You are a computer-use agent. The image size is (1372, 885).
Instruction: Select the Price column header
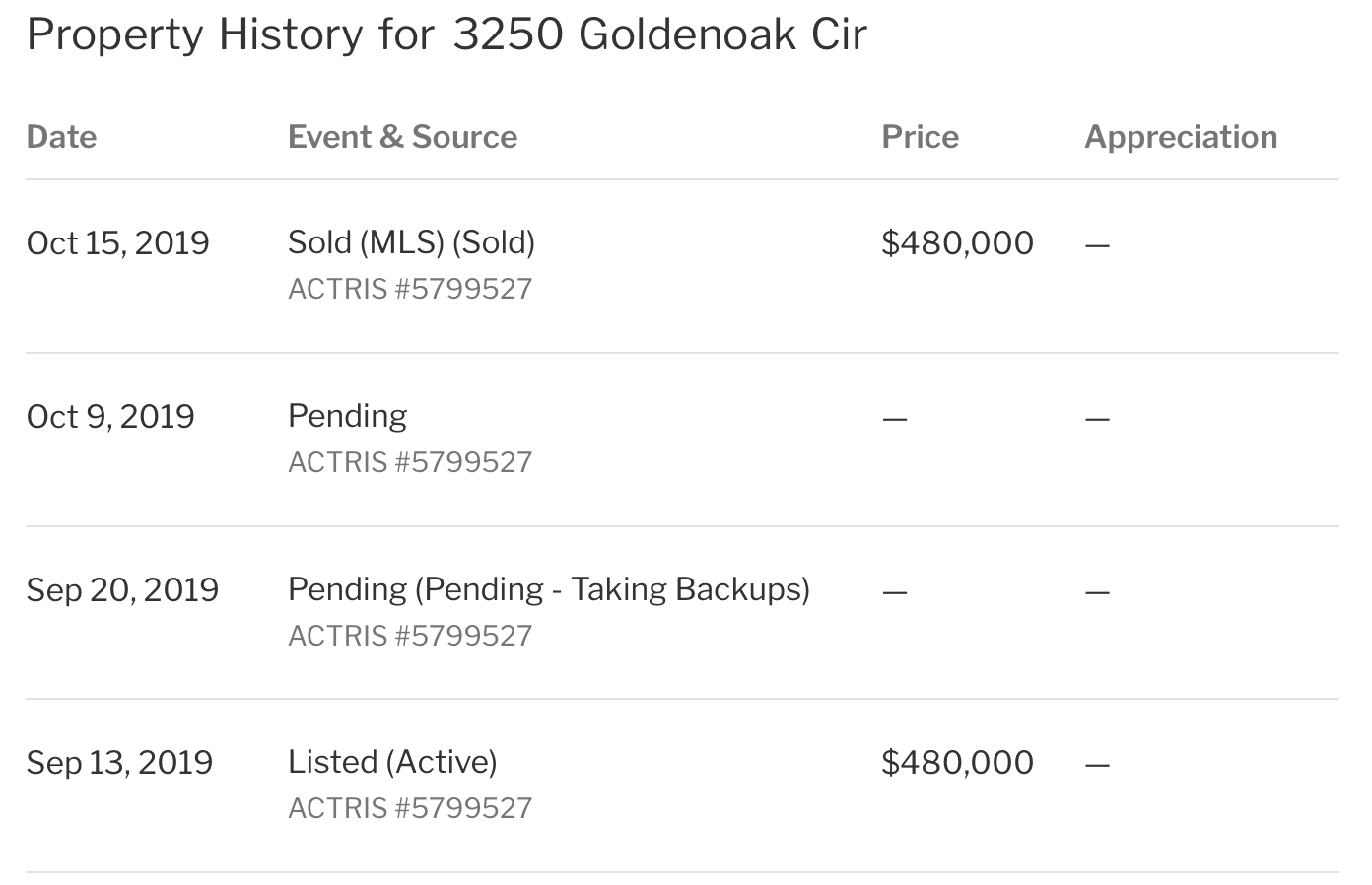coord(920,137)
